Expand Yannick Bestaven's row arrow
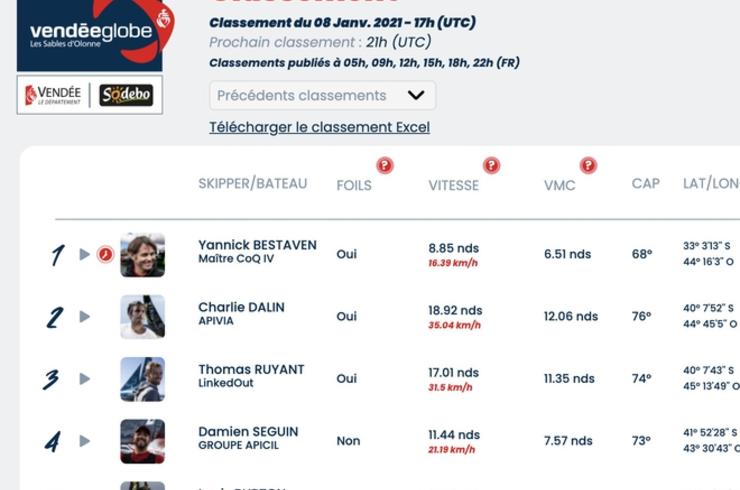 pyautogui.click(x=84, y=254)
